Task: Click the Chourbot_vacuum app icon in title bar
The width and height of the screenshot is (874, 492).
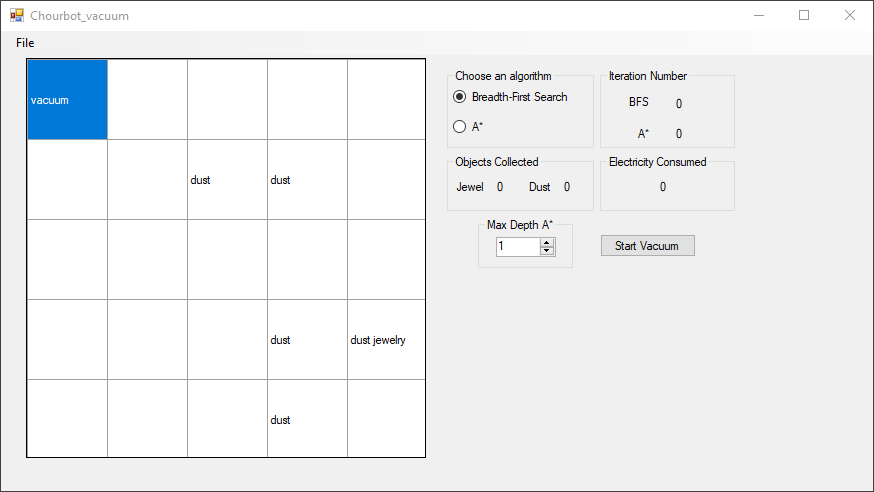Action: coord(17,16)
